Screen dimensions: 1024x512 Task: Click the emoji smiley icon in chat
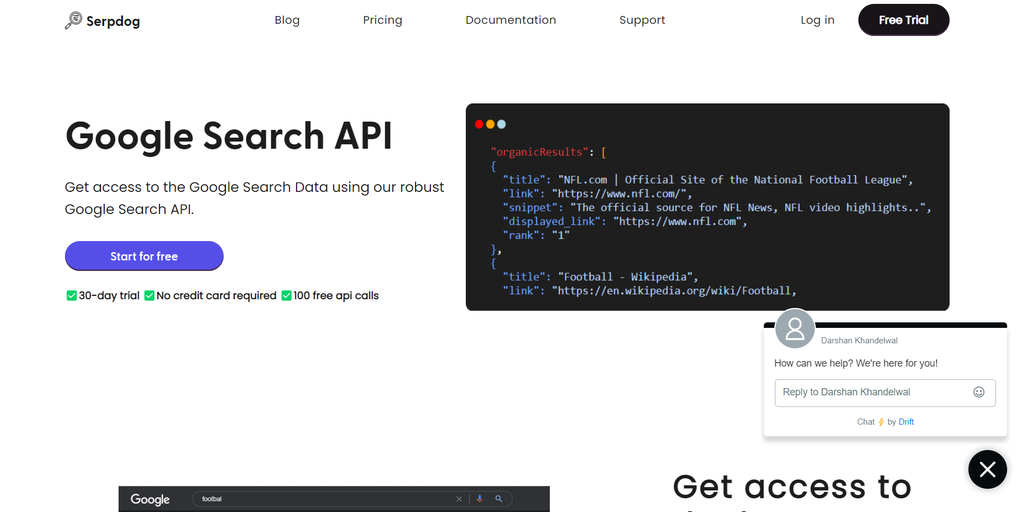(979, 392)
